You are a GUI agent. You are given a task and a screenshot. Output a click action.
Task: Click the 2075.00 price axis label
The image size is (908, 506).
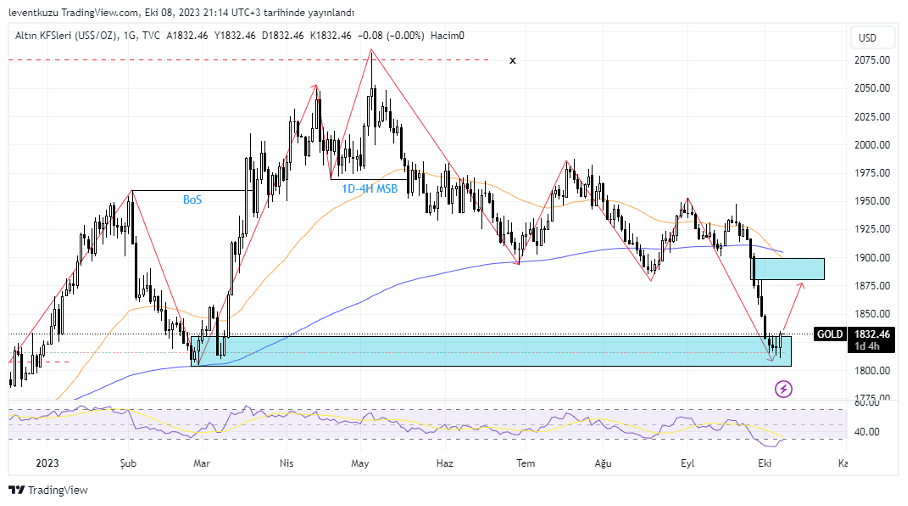(872, 60)
